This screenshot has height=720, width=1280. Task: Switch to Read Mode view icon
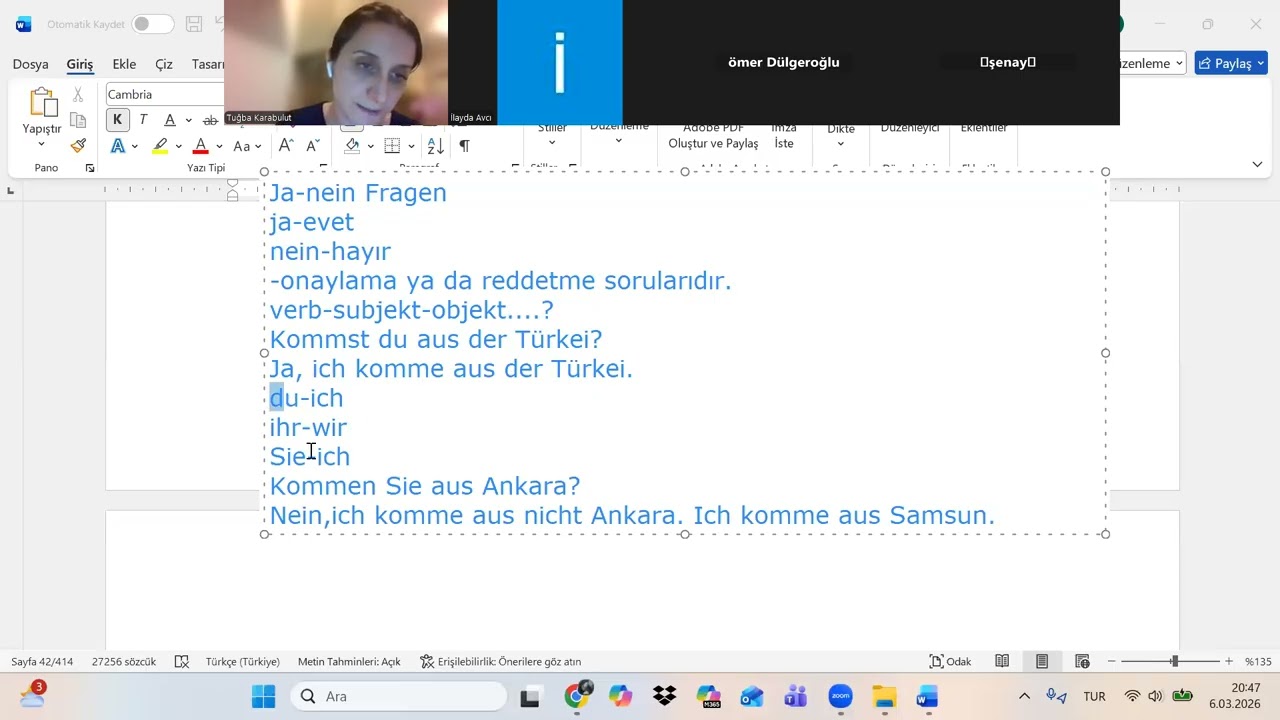1002,661
